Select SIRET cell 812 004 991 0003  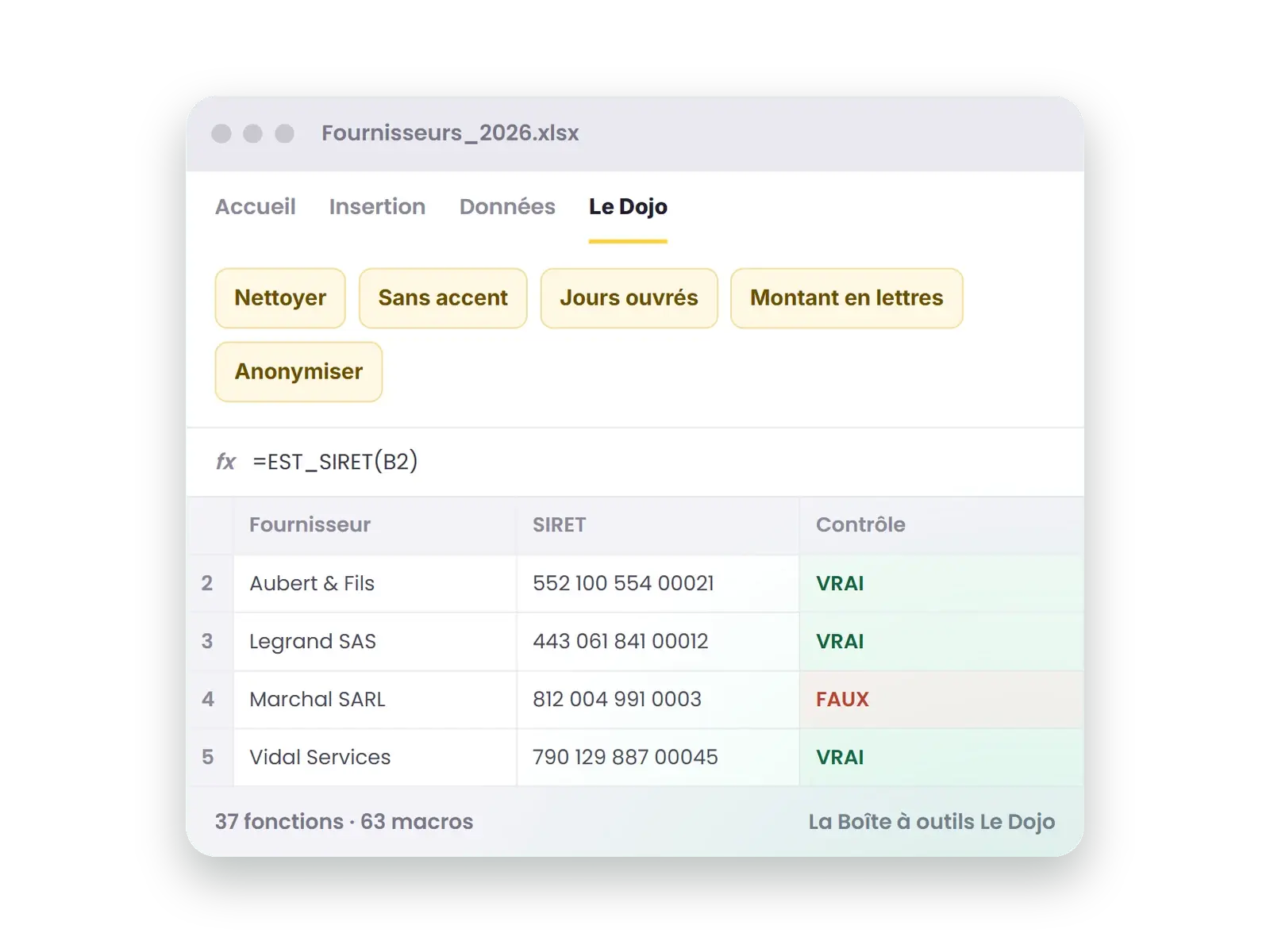click(x=658, y=699)
